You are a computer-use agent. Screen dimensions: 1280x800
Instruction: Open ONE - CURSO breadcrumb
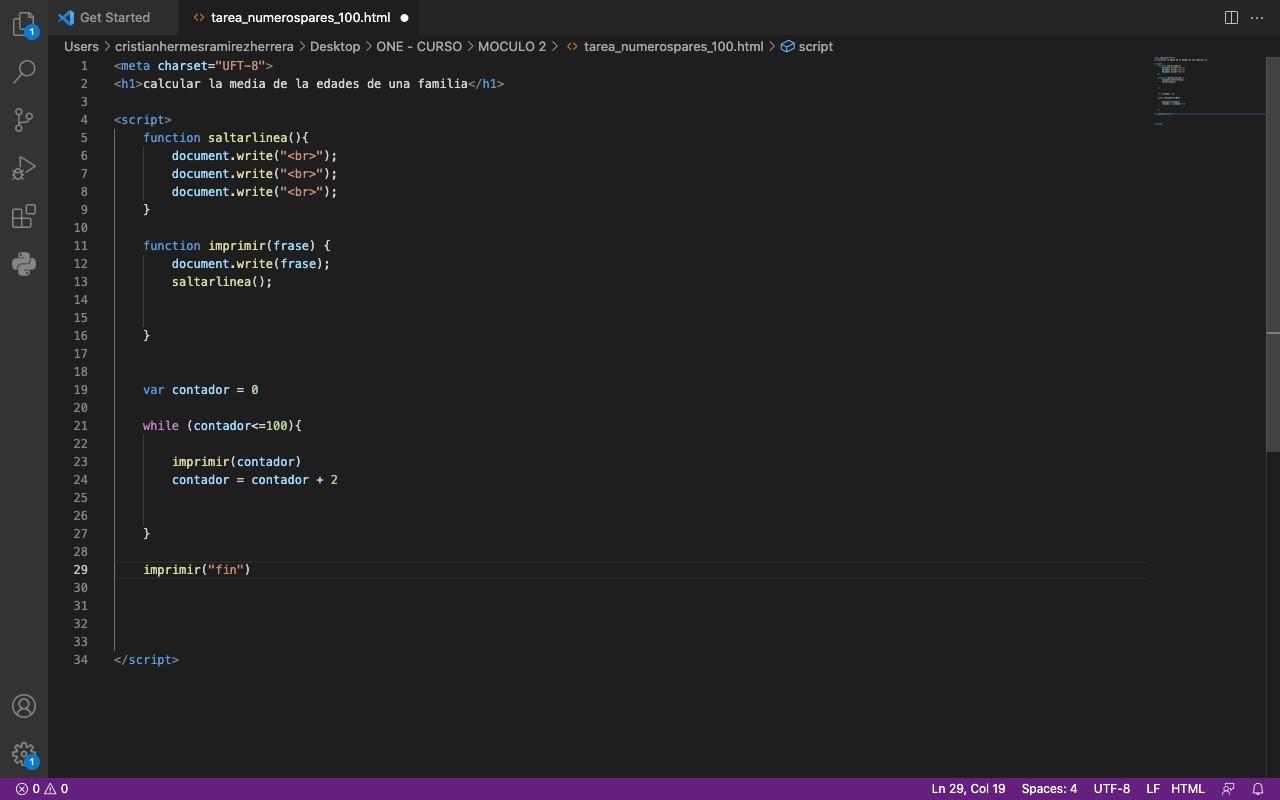click(x=419, y=46)
